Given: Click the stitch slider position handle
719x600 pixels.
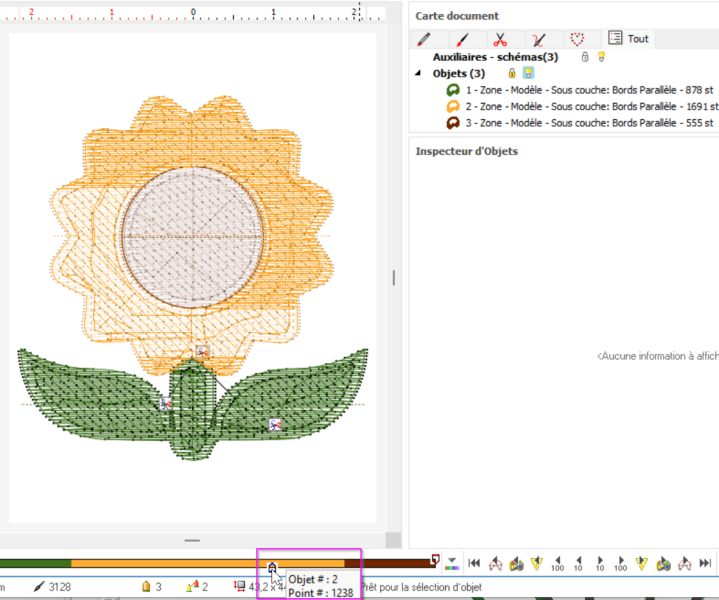Looking at the screenshot, I should click(272, 567).
